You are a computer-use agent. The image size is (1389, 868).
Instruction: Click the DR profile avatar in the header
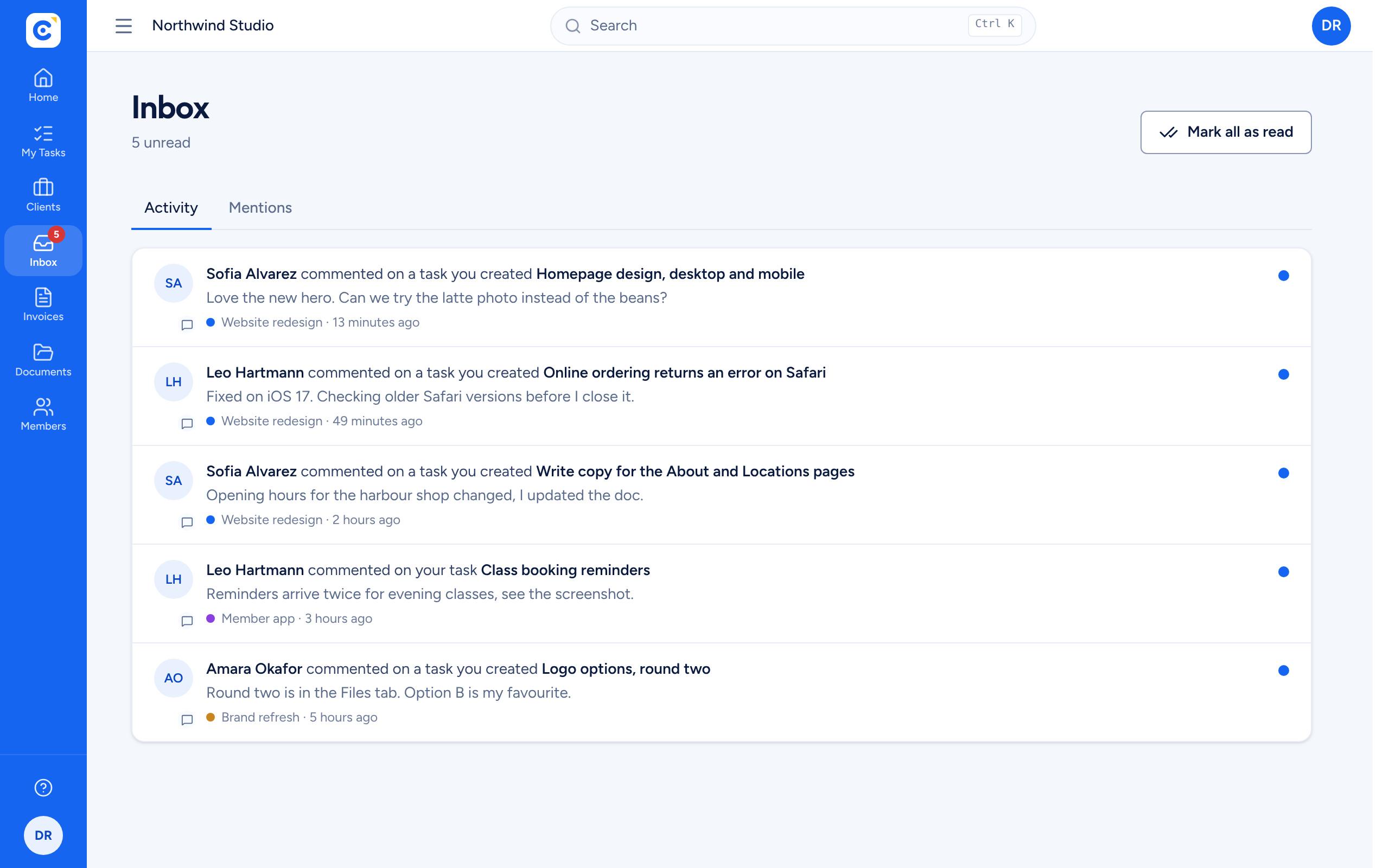[x=1331, y=26]
